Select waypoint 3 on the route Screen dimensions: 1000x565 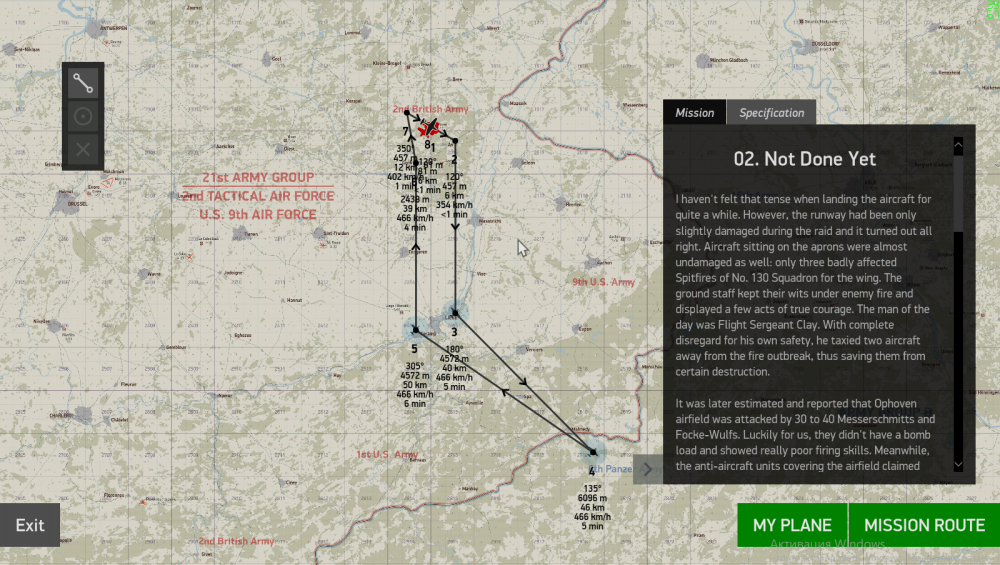pyautogui.click(x=455, y=313)
